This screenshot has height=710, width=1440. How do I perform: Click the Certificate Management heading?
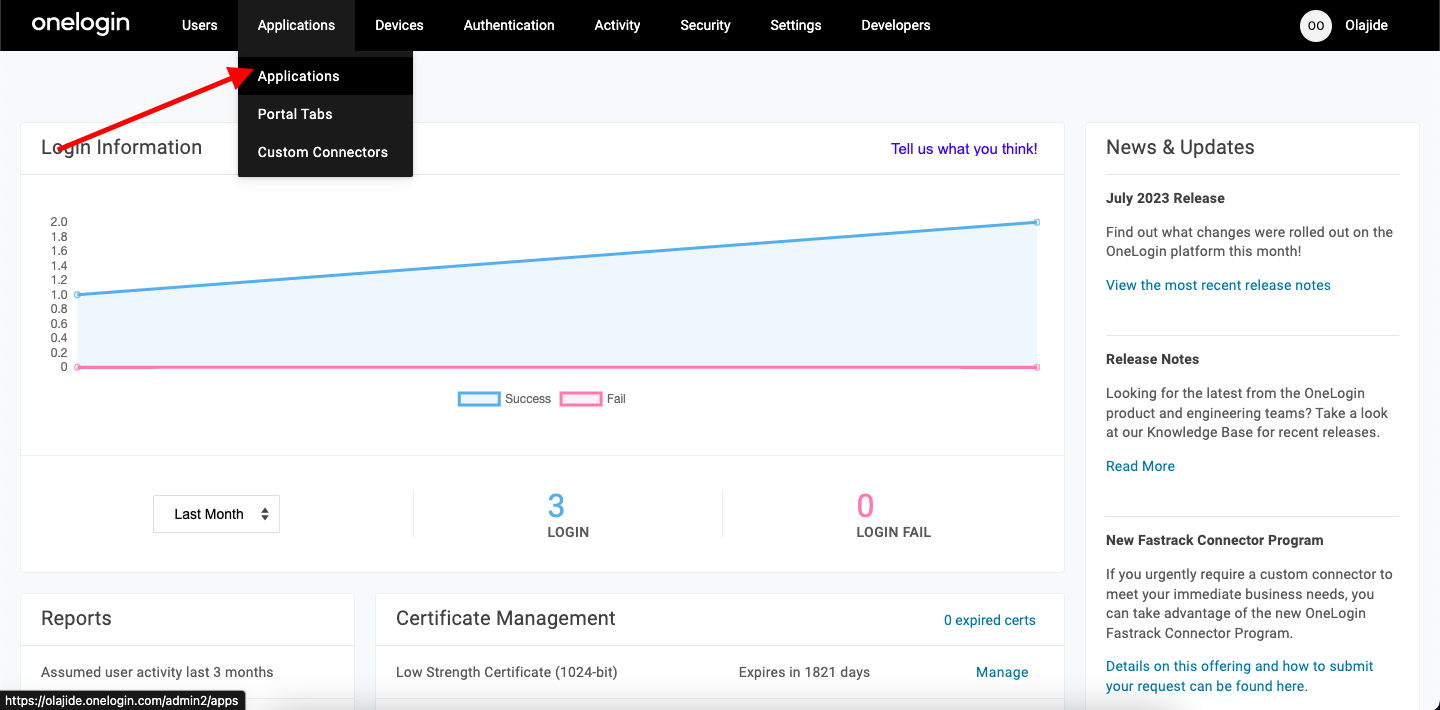click(506, 619)
